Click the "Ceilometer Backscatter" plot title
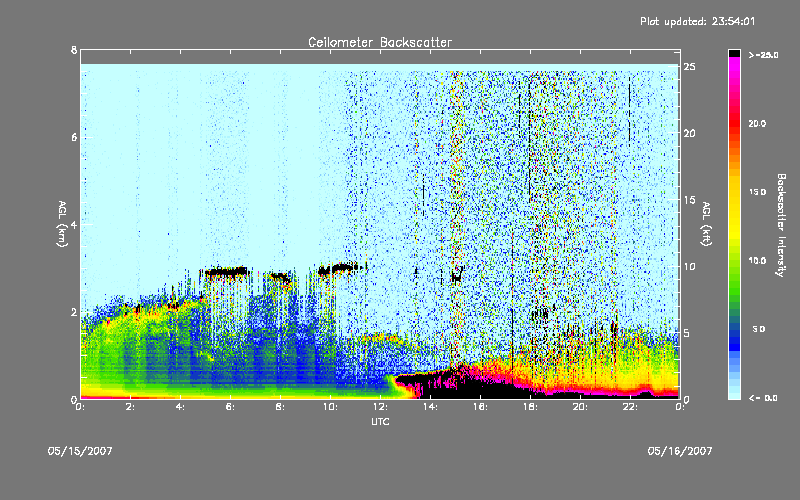800x500 pixels. [380, 42]
